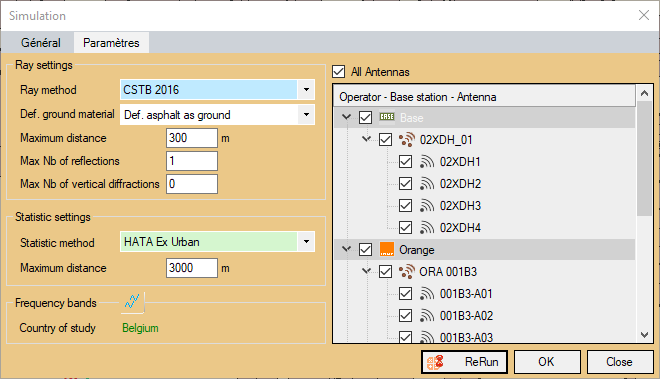Toggle the All Antennas checkbox
This screenshot has height=379, width=660.
click(x=338, y=72)
